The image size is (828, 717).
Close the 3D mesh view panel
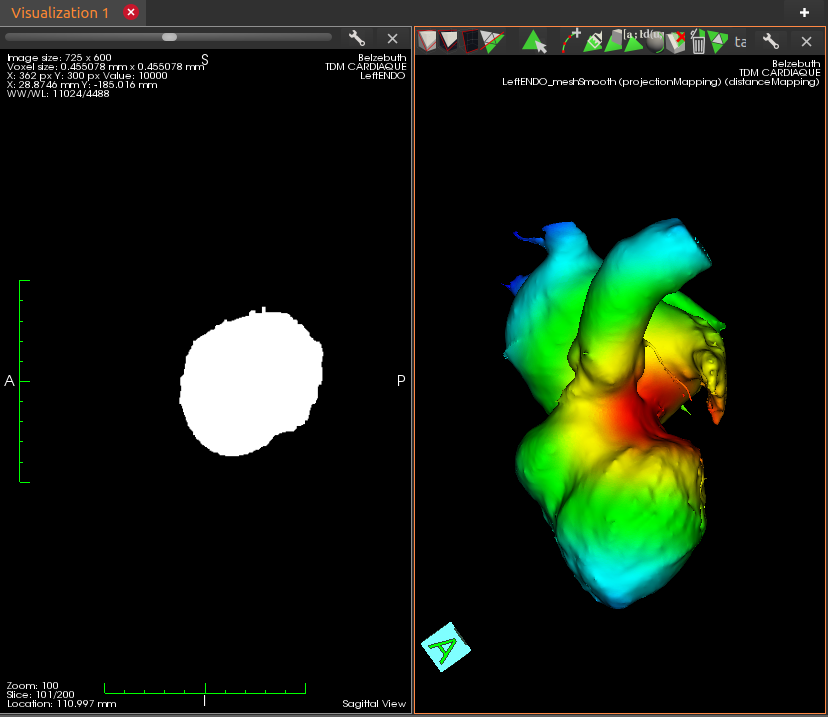click(x=806, y=41)
